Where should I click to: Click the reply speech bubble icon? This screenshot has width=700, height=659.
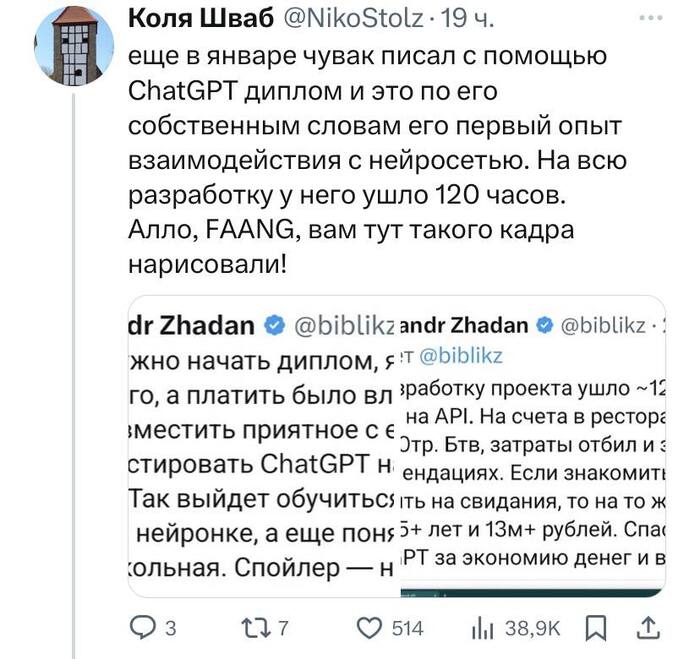pyautogui.click(x=143, y=628)
